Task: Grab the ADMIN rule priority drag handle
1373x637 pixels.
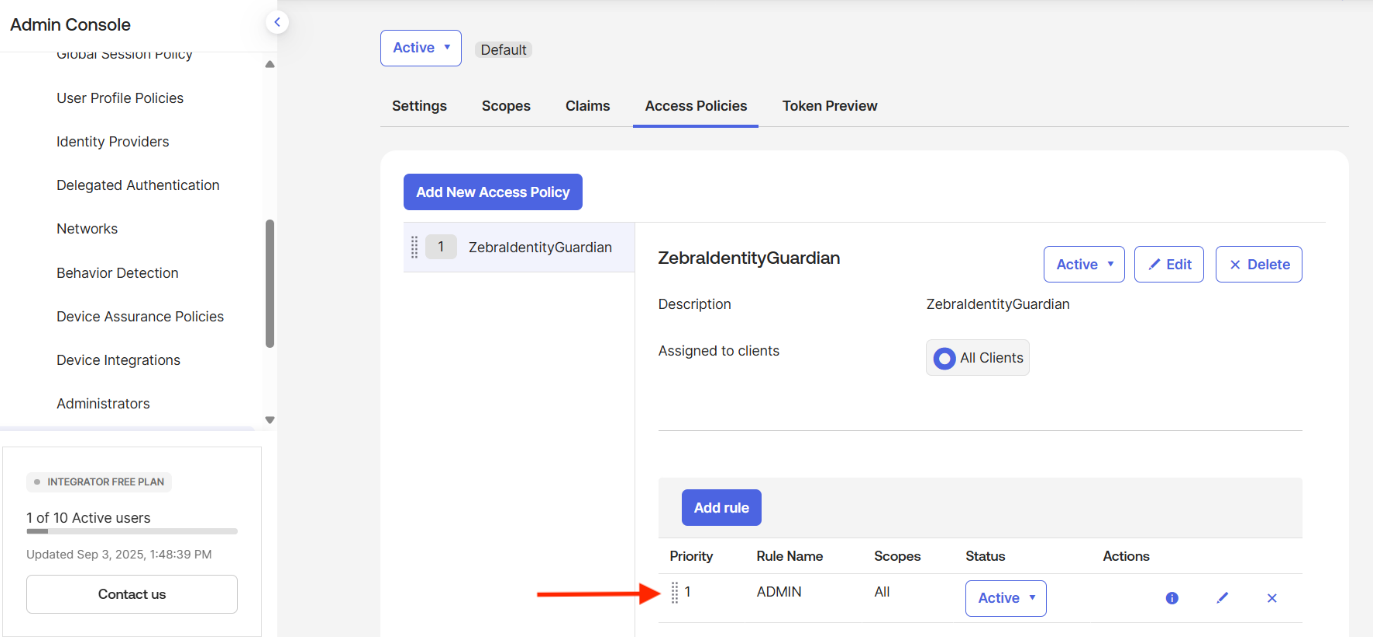Action: coord(674,593)
